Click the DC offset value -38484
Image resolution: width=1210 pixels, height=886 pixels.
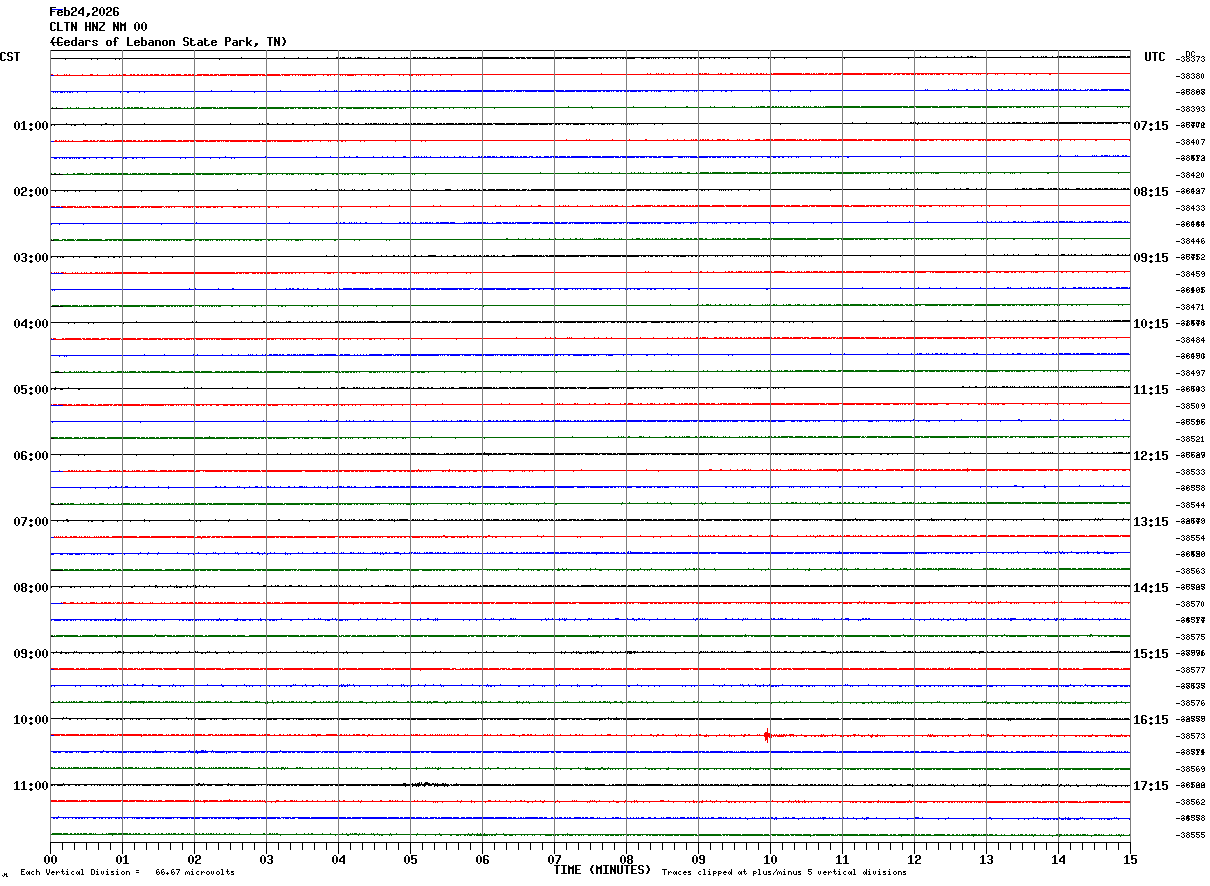point(1190,340)
